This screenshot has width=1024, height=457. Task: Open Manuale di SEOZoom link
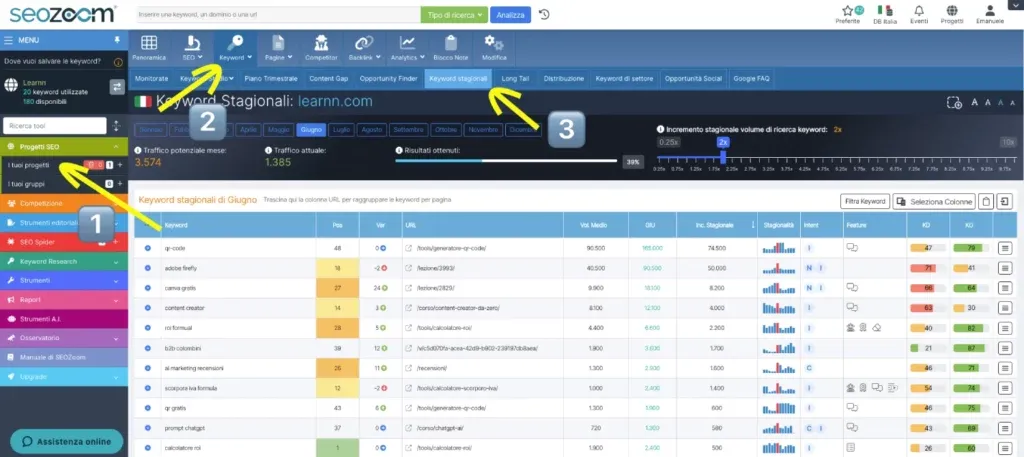click(x=64, y=357)
